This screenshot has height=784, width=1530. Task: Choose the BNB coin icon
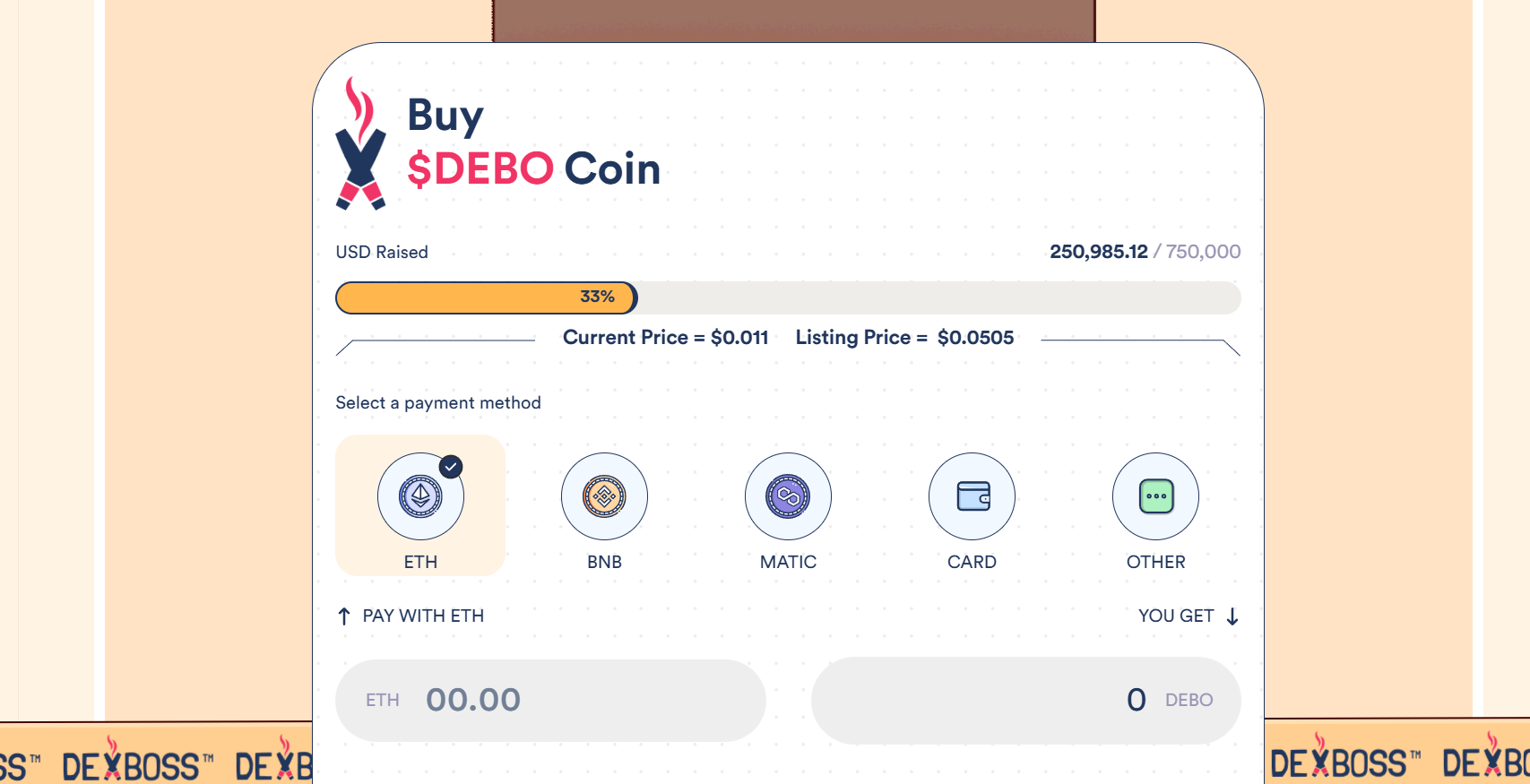coord(604,496)
